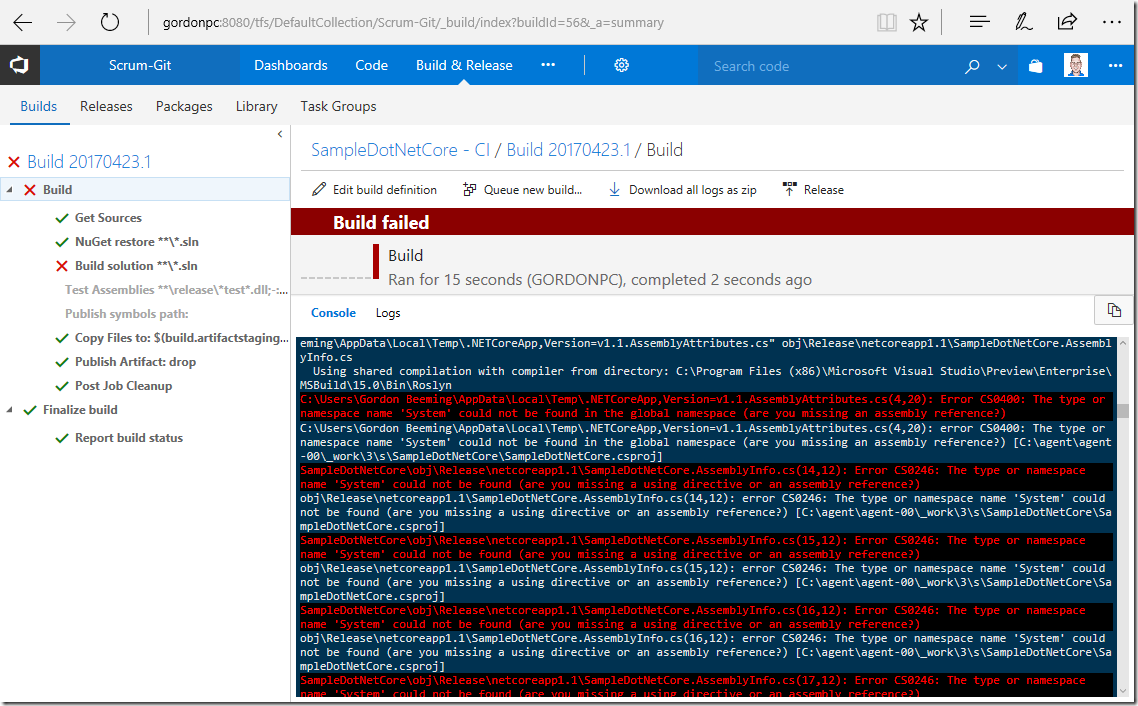1138x706 pixels.
Task: Click the green check by Publish Artifact: drop
Action: click(x=62, y=362)
